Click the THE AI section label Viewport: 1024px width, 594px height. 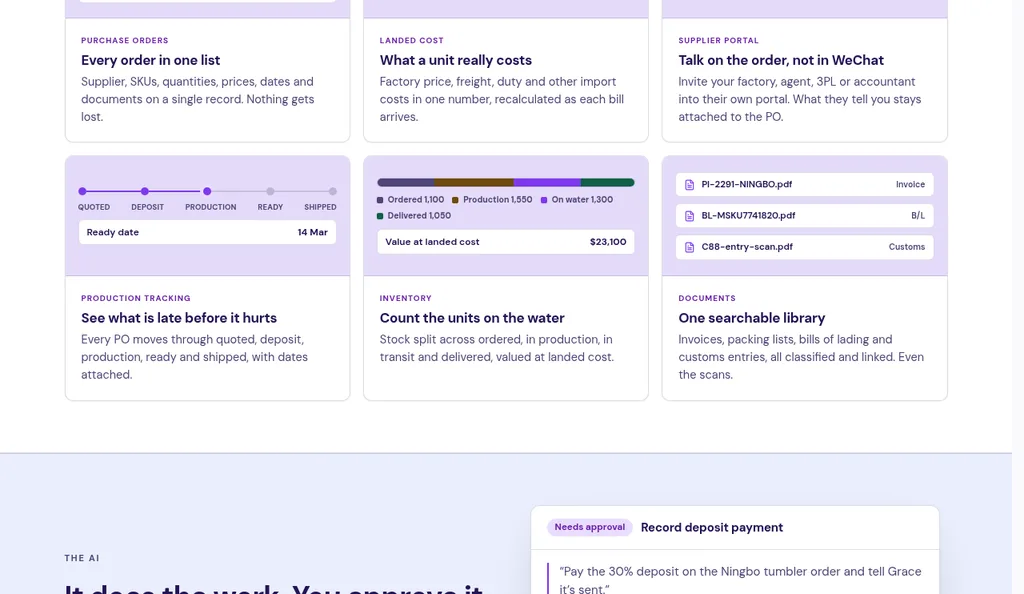[82, 558]
